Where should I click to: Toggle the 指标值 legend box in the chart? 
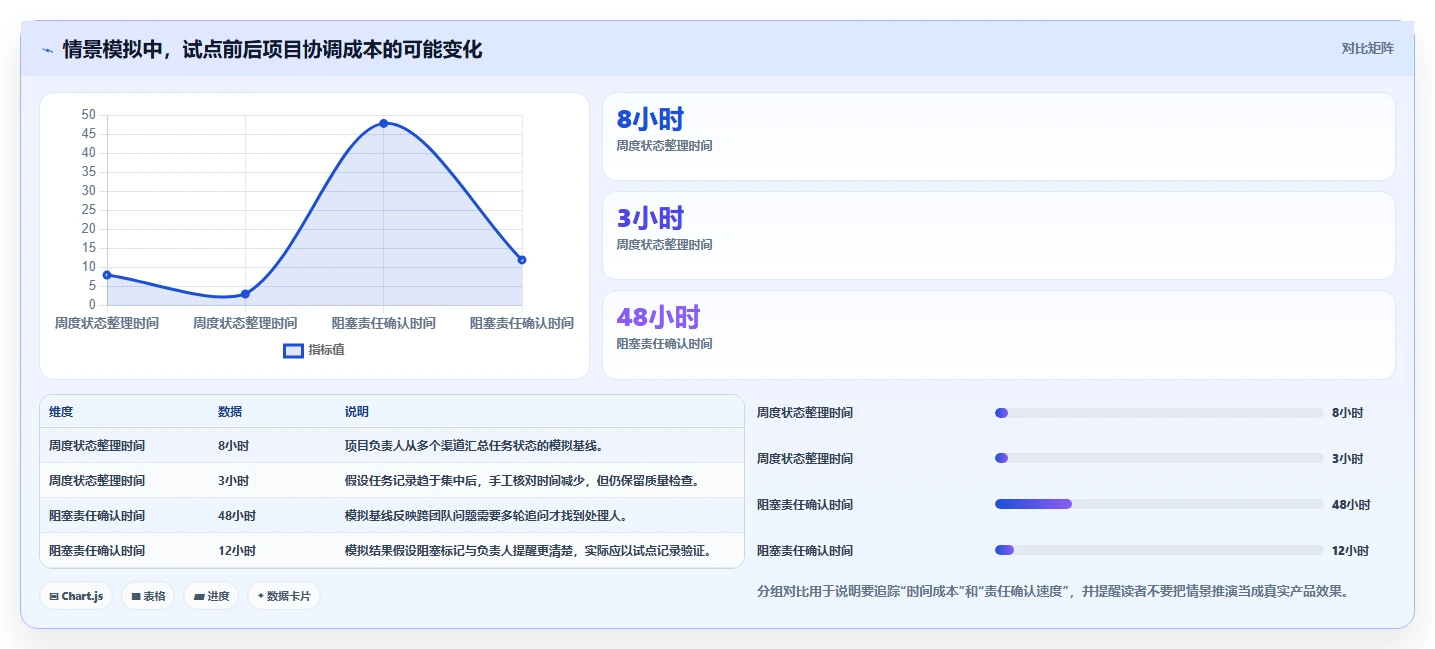point(293,351)
